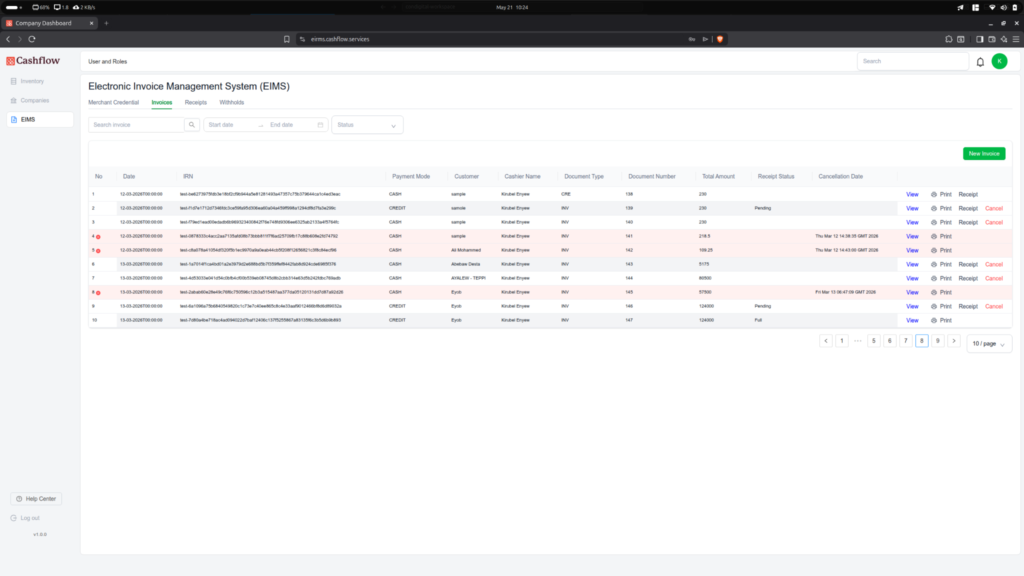The width and height of the screenshot is (1024, 576).
Task: Open the green K user avatar
Action: coord(999,61)
